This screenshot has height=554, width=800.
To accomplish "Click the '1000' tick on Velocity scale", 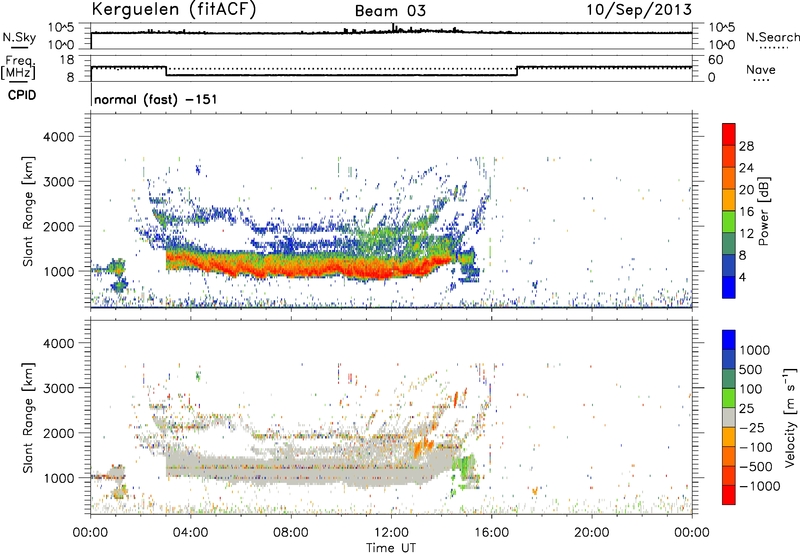I will 755,350.
